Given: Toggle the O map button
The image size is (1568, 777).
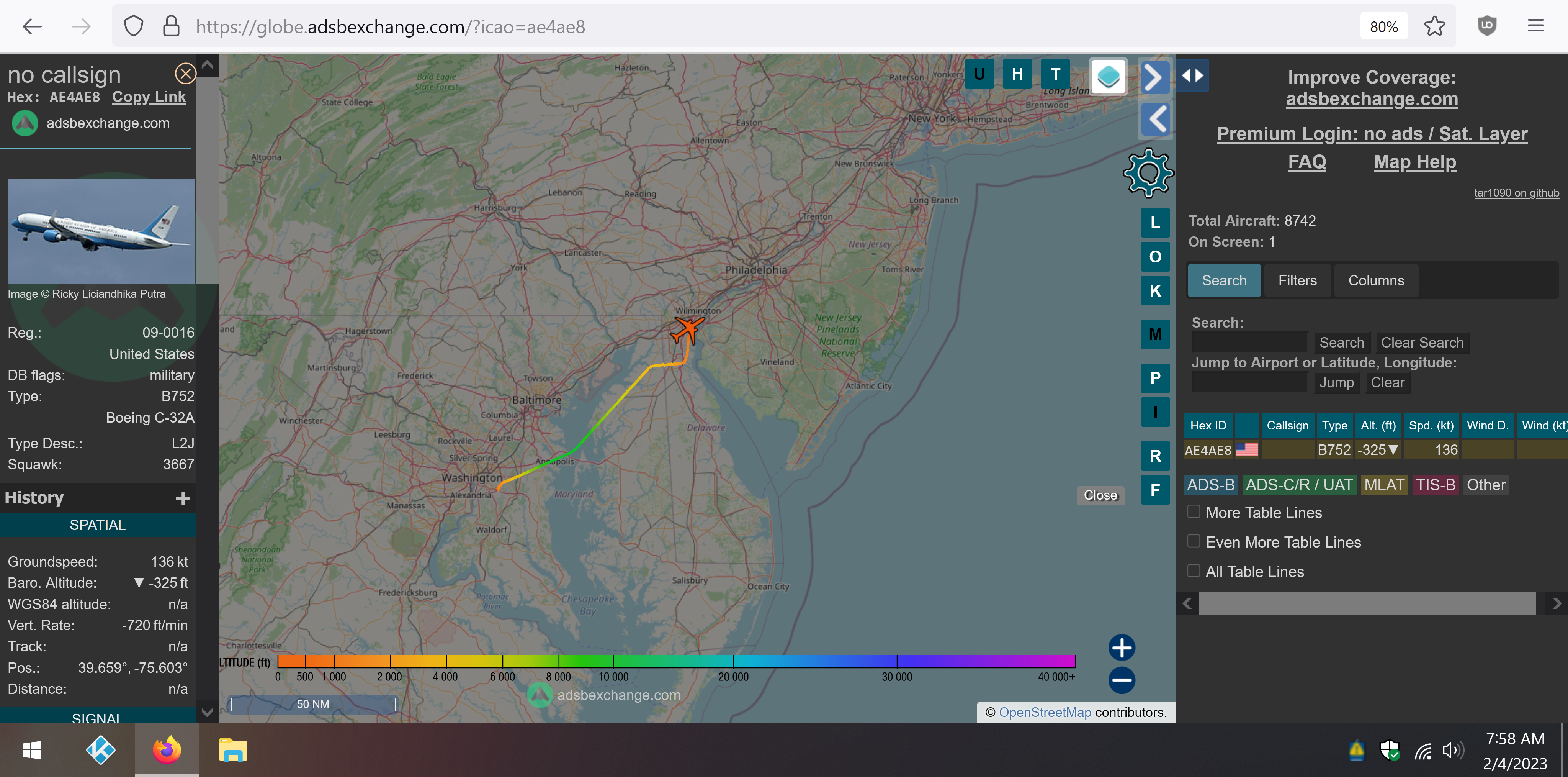Looking at the screenshot, I should pyautogui.click(x=1155, y=257).
